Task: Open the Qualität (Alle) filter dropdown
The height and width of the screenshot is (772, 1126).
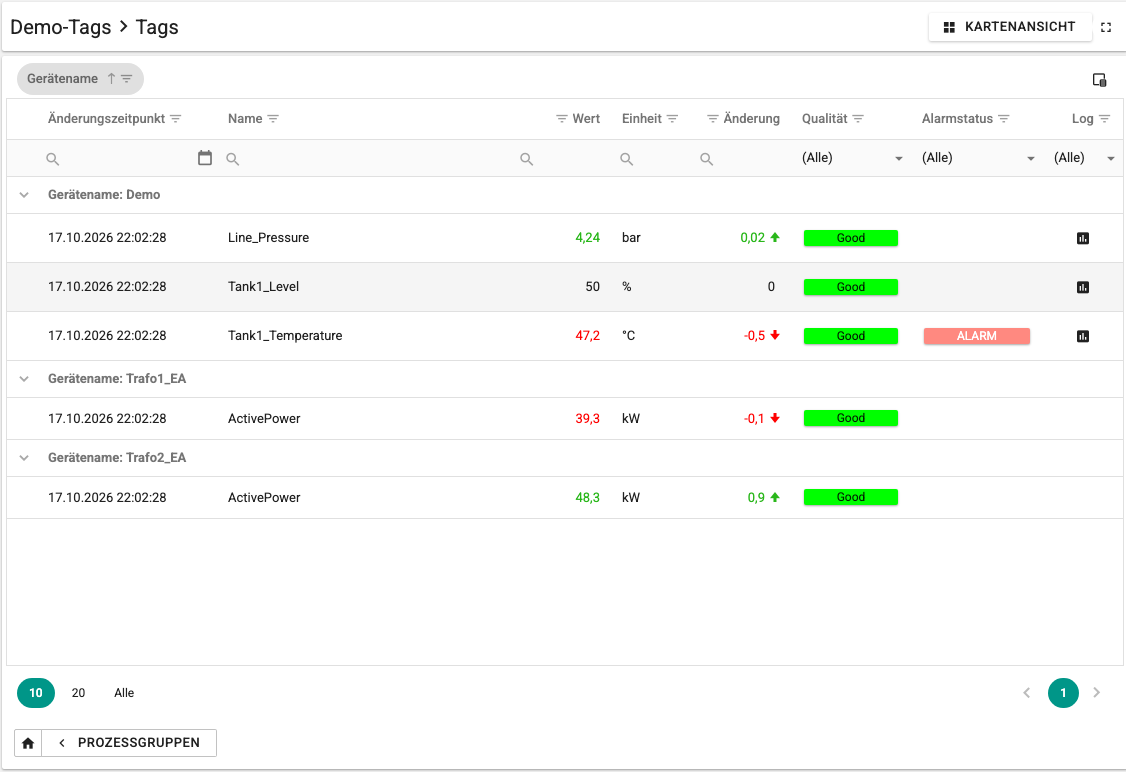Action: 852,158
